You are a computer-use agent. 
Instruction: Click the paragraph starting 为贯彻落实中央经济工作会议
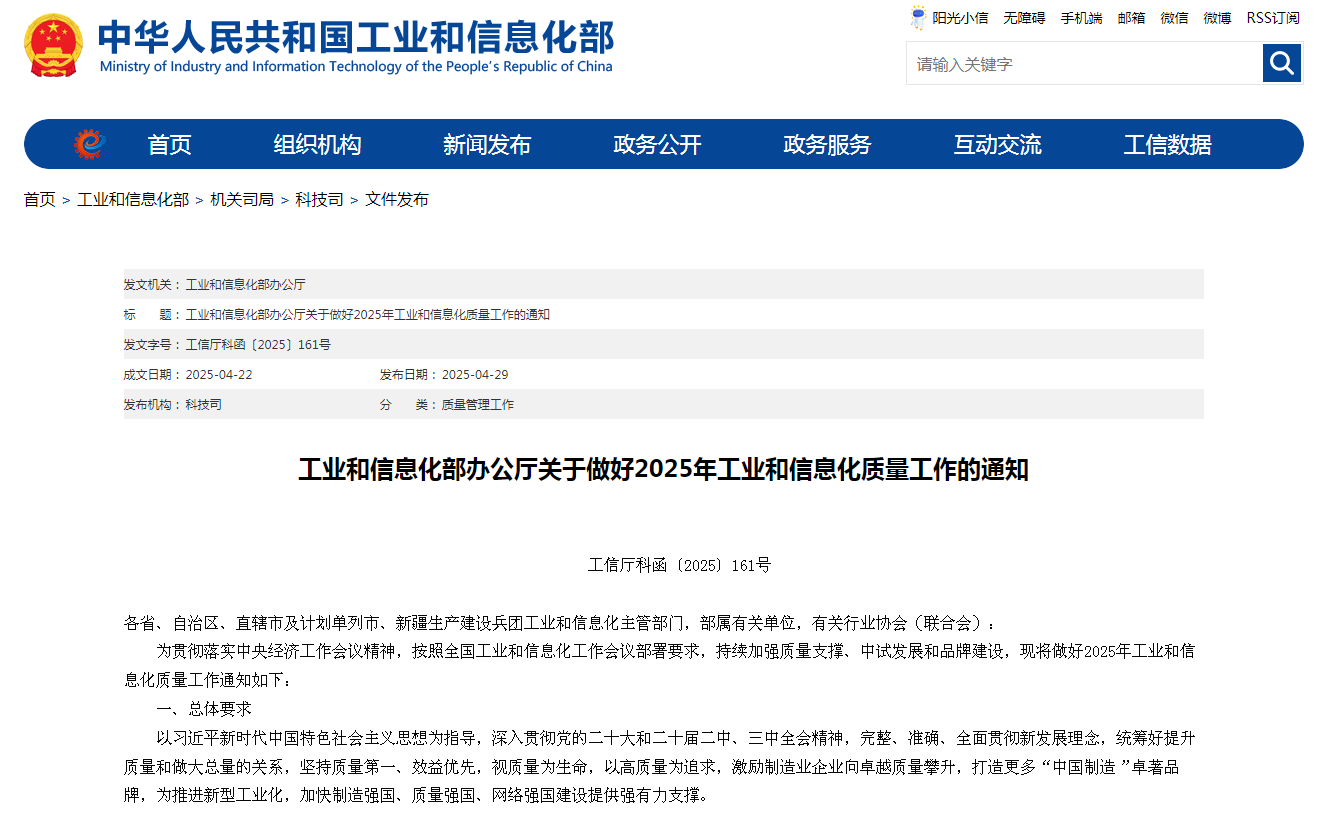point(660,666)
